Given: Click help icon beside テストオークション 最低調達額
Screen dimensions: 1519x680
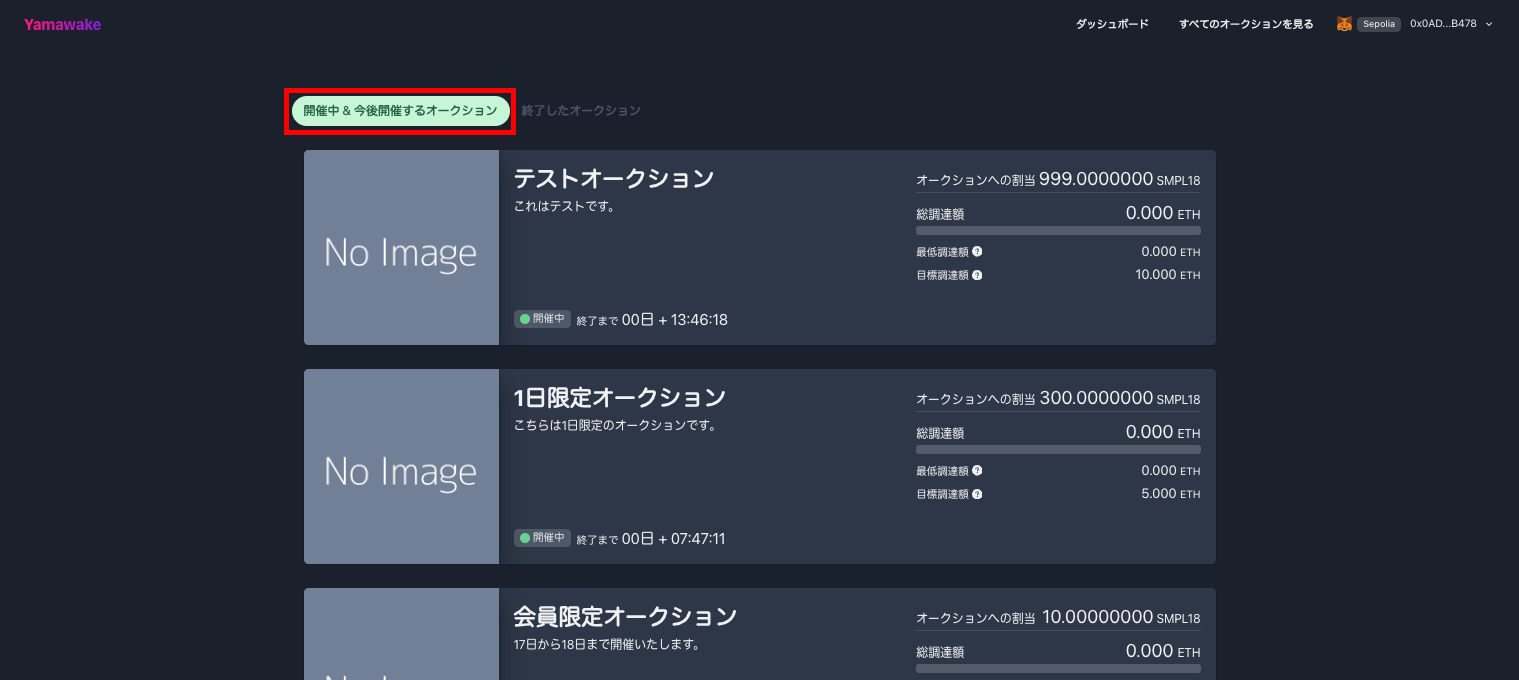Looking at the screenshot, I should coord(977,252).
